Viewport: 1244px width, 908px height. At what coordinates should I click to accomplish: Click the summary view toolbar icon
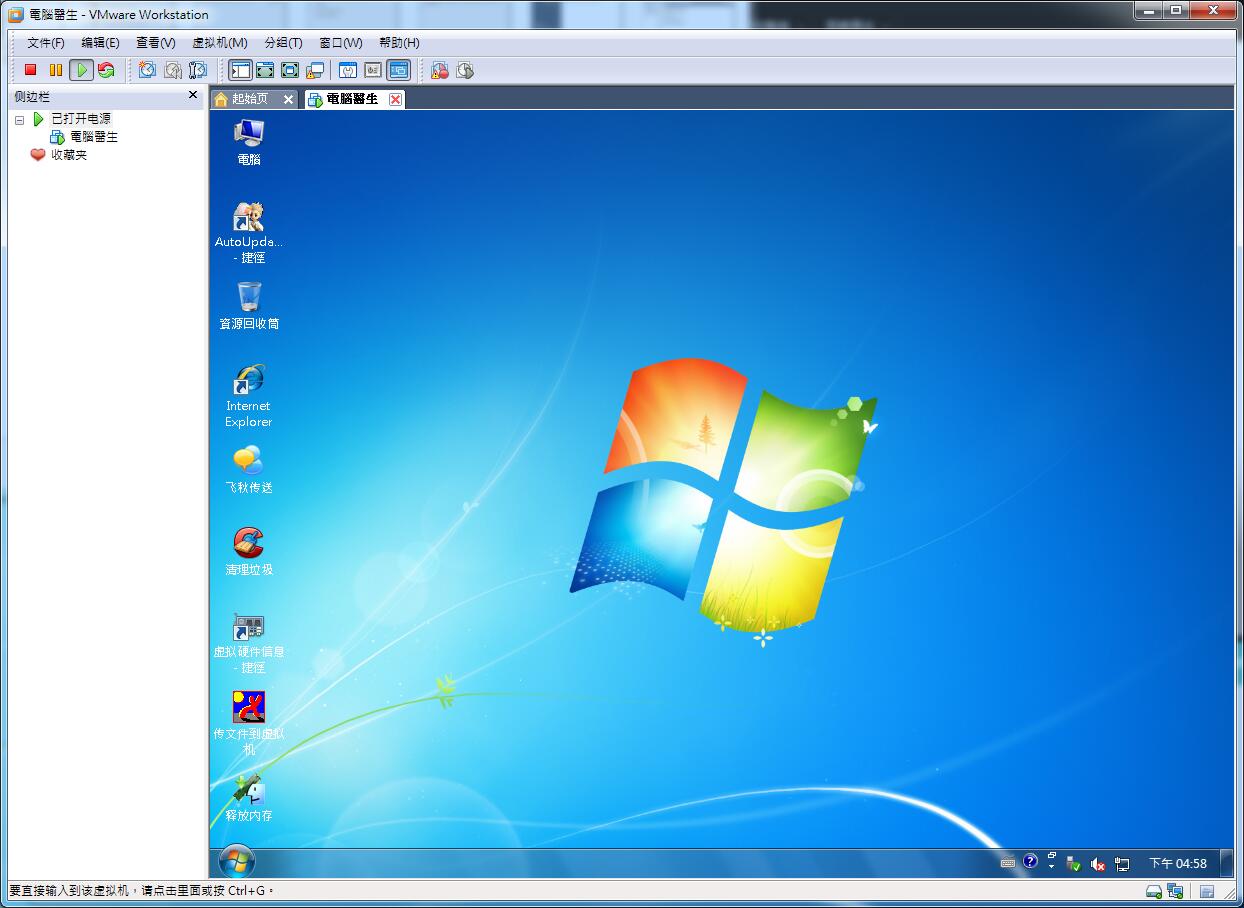[x=348, y=70]
